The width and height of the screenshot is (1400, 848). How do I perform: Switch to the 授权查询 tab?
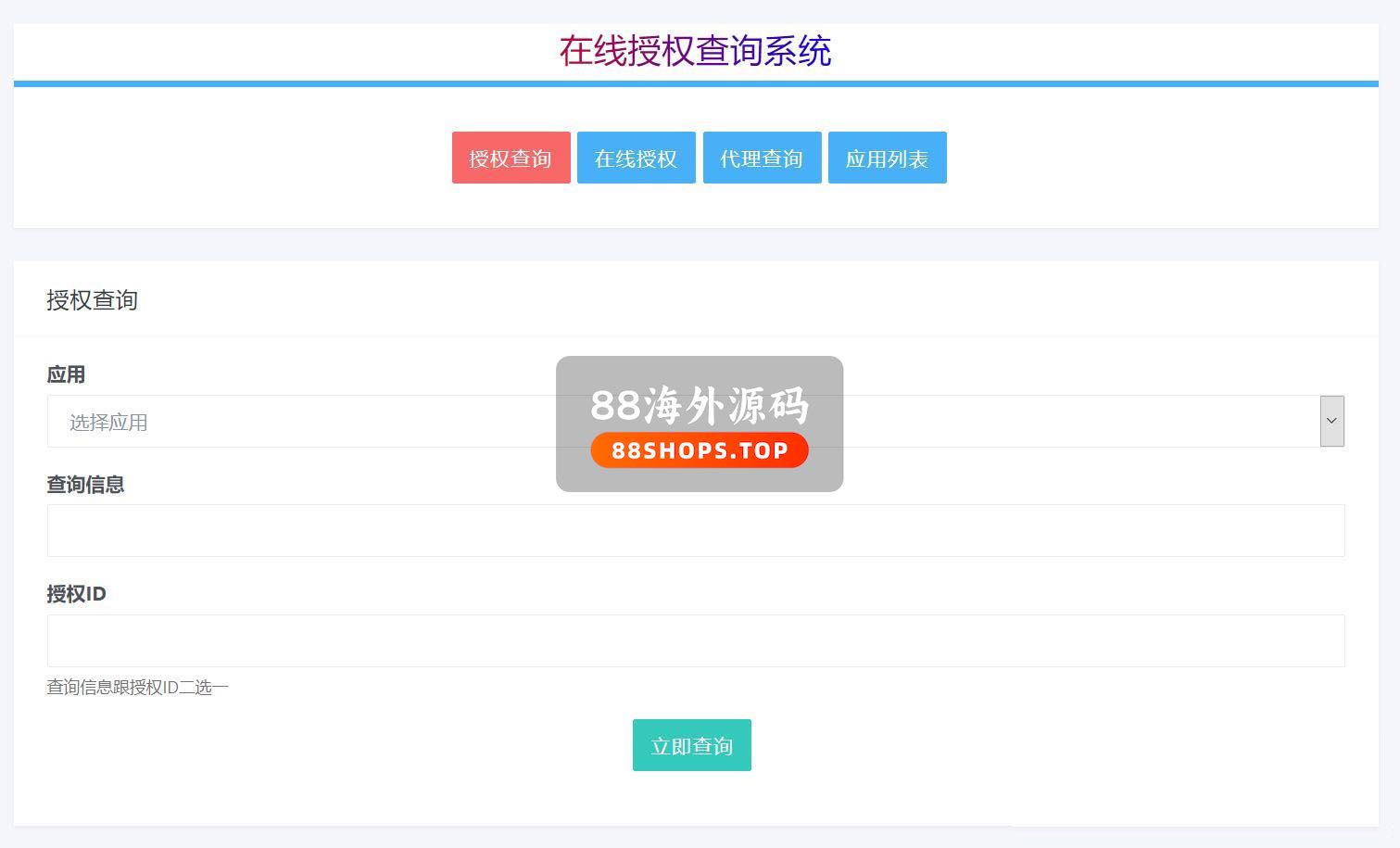click(511, 158)
